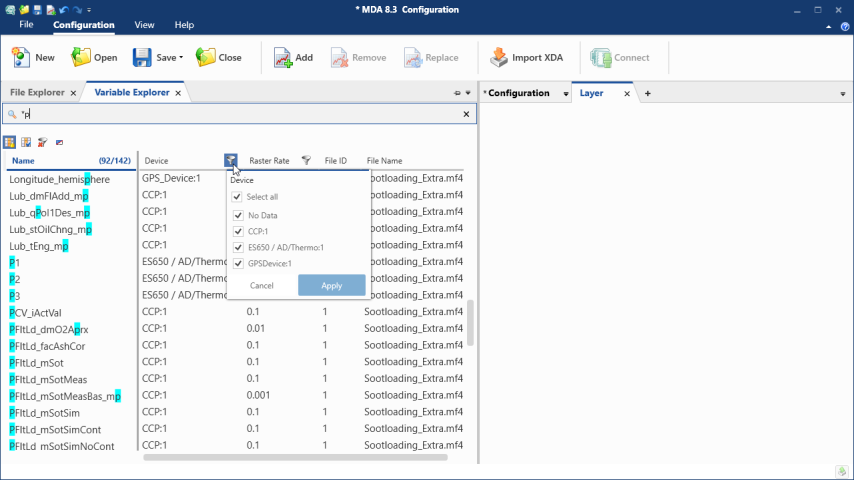This screenshot has width=854, height=480.
Task: Toggle the Select all checkbox
Action: (238, 197)
